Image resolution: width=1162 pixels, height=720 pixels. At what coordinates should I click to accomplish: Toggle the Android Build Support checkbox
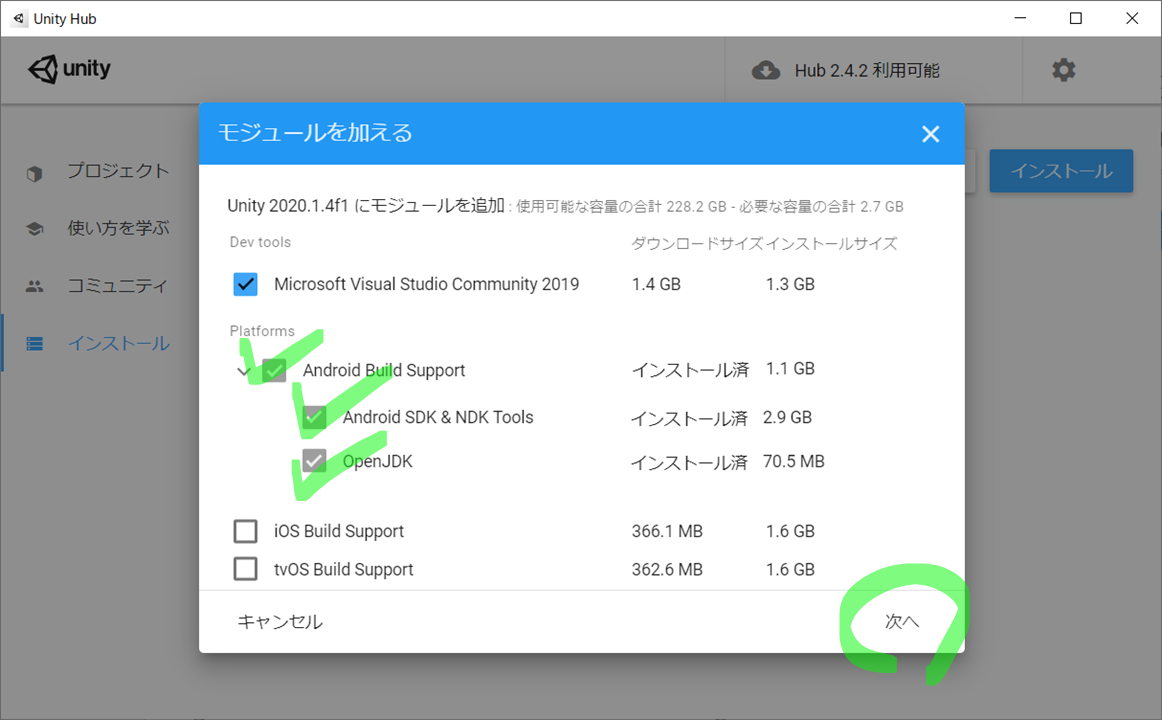(x=274, y=370)
